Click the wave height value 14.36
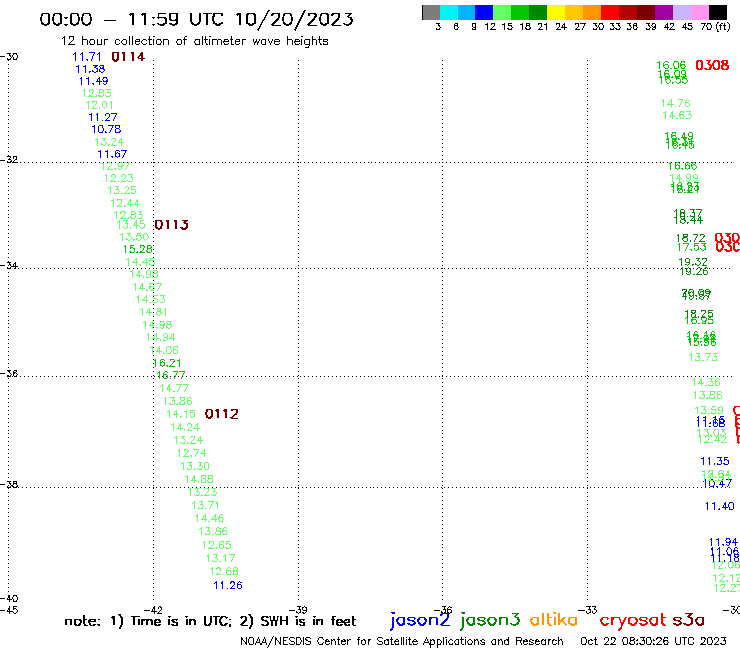This screenshot has width=740, height=650. (x=706, y=382)
